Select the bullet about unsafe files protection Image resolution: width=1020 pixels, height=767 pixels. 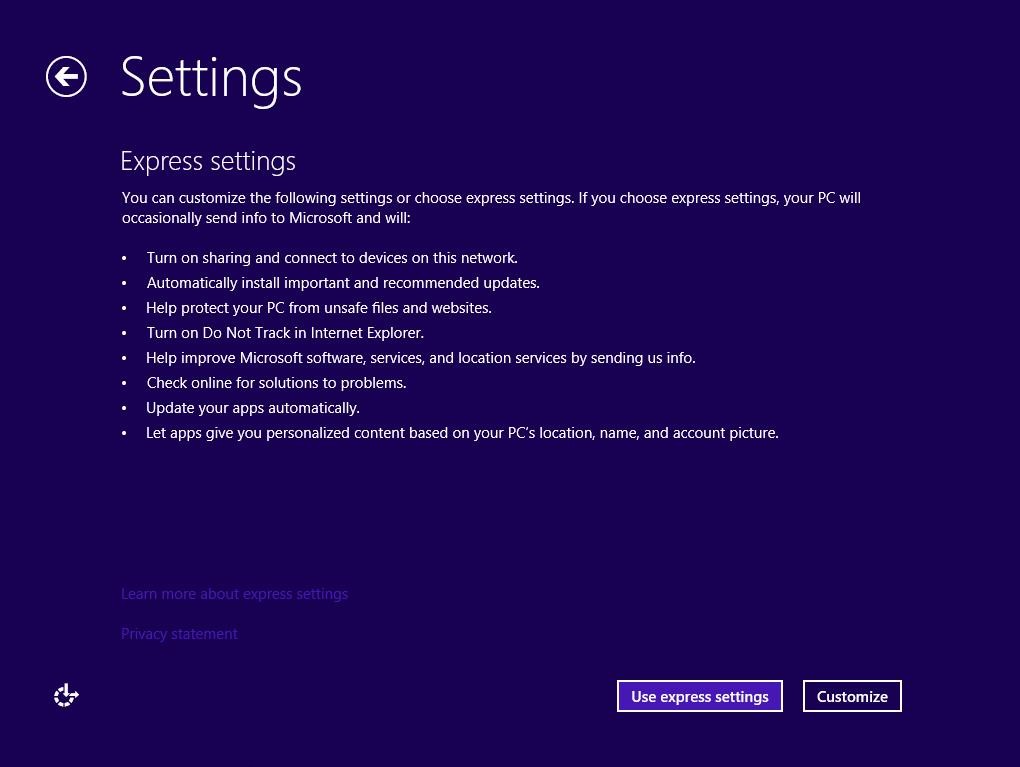pyautogui.click(x=319, y=307)
